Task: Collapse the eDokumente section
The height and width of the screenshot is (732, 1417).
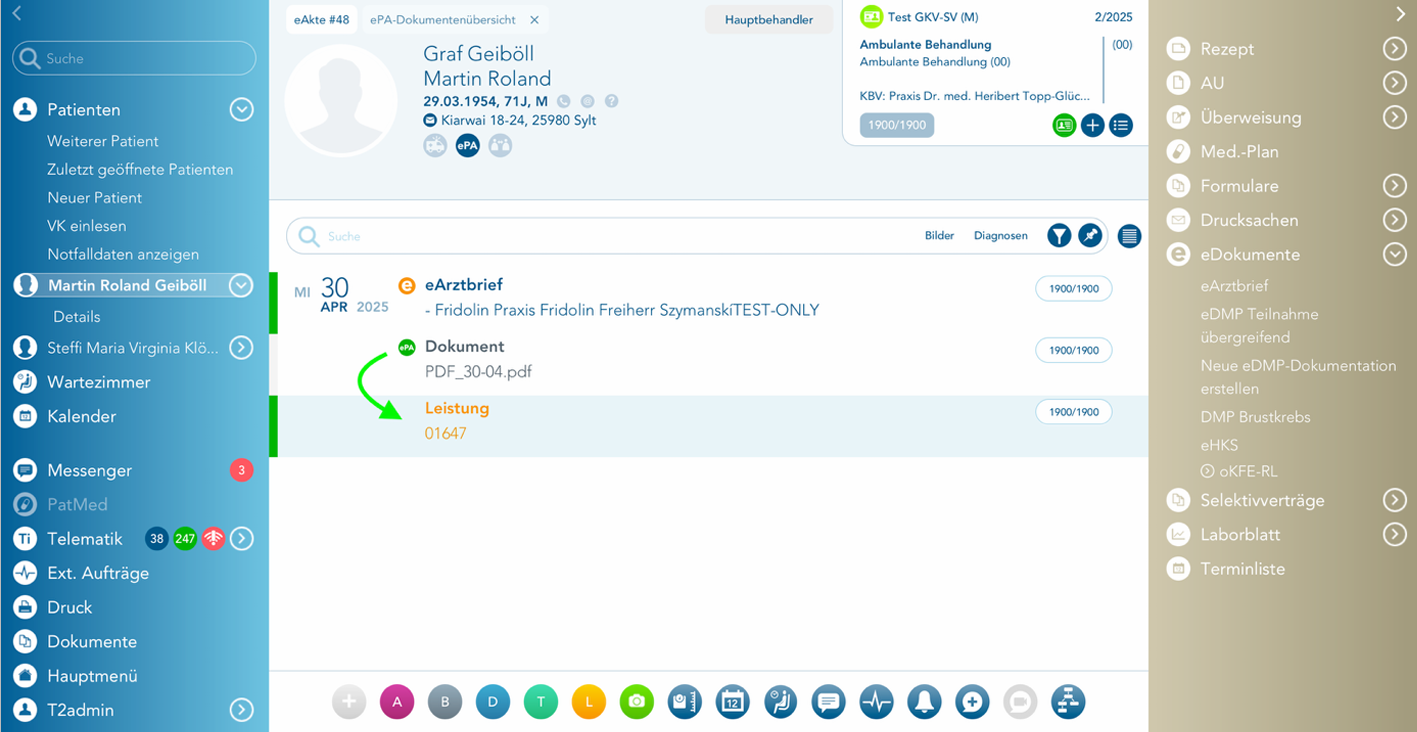Action: tap(1394, 255)
